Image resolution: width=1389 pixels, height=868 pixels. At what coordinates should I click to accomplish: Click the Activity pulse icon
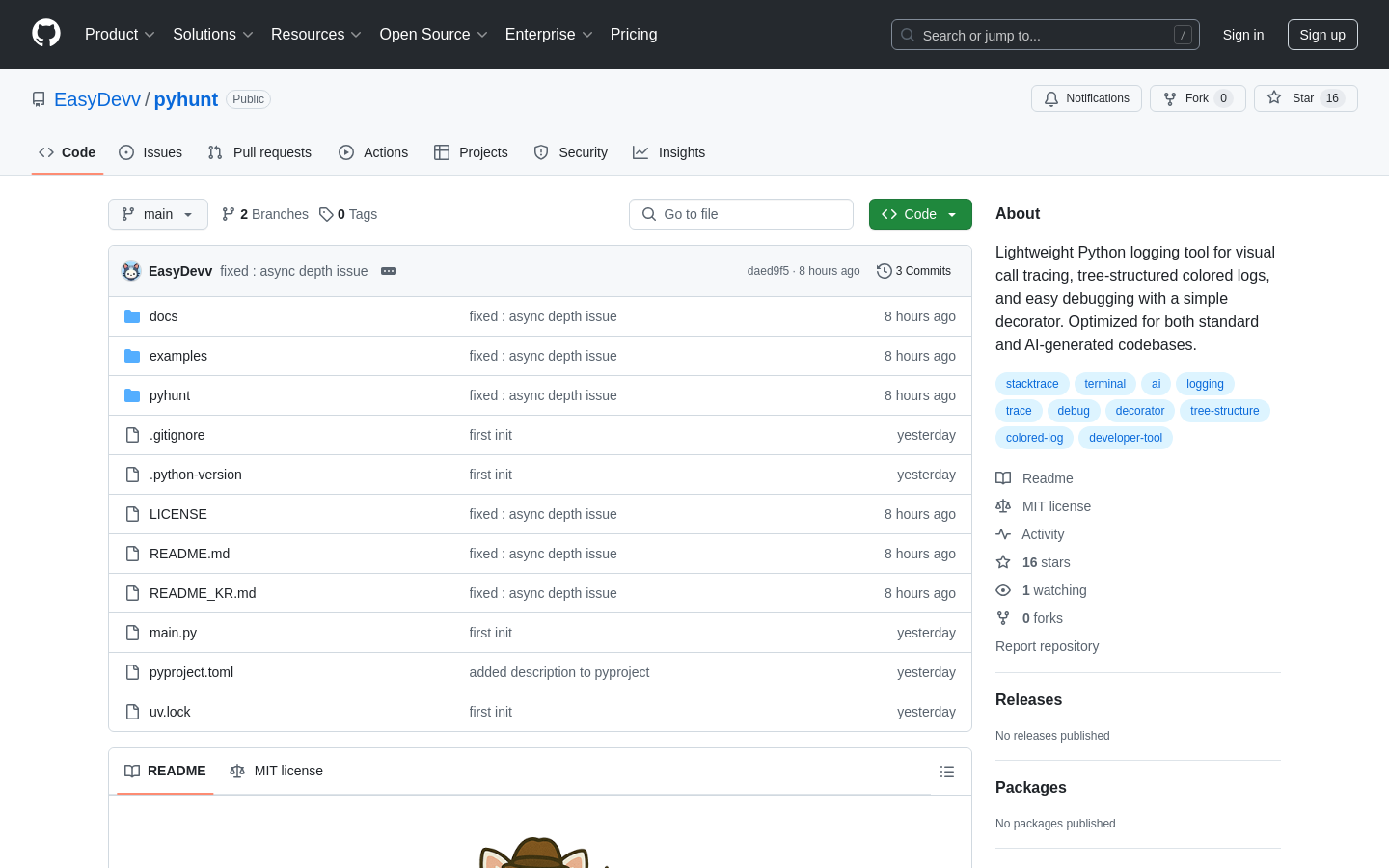pos(1003,534)
